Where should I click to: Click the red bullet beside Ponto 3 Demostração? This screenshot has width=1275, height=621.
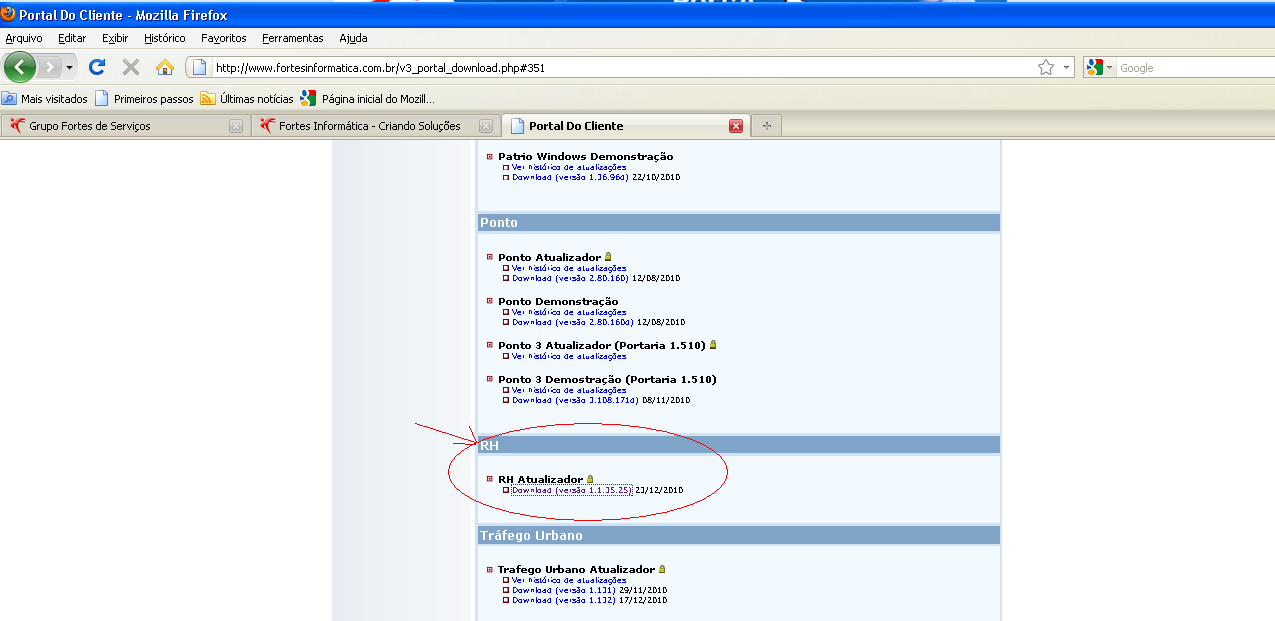coord(490,379)
